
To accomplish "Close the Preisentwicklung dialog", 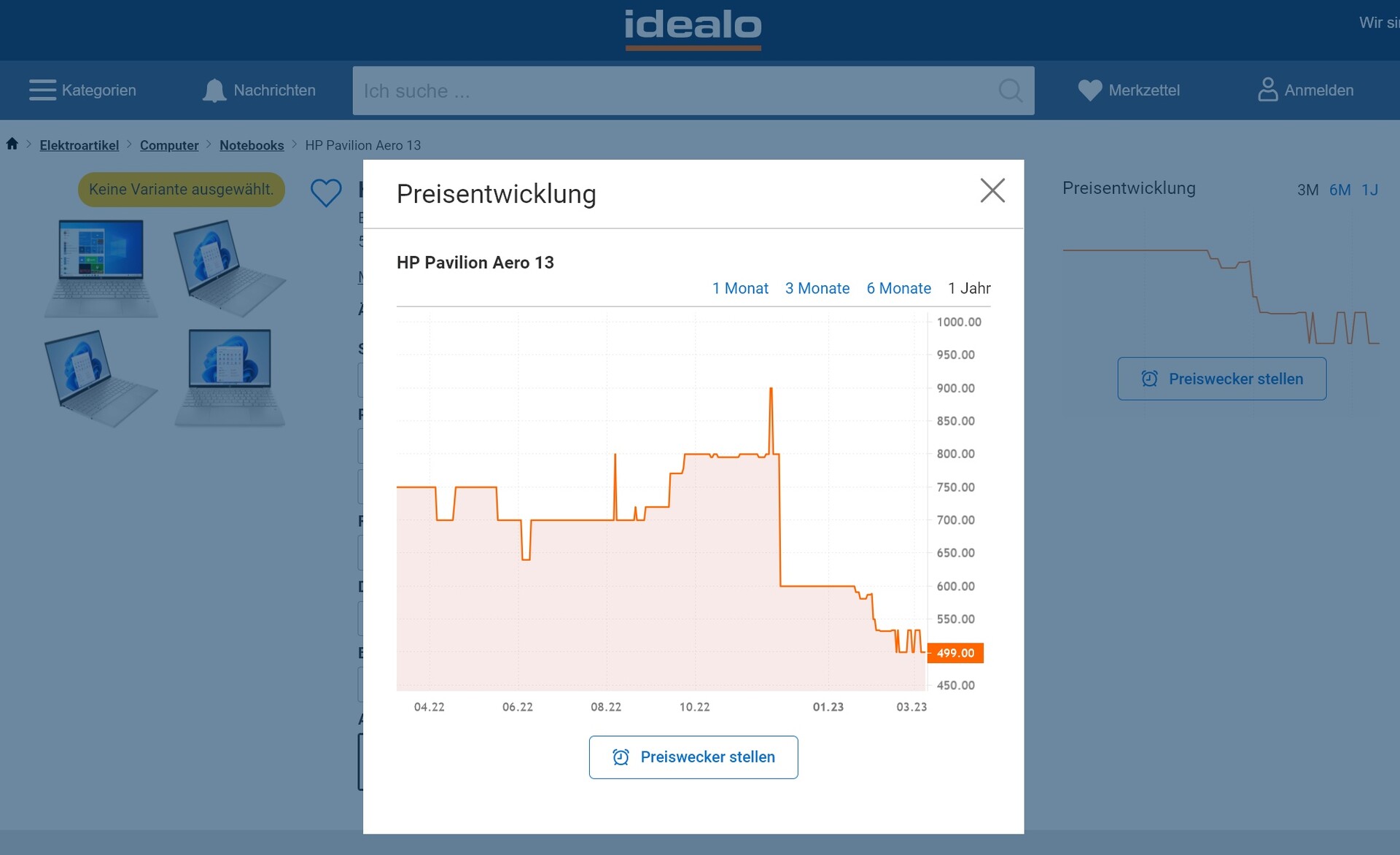I will pos(992,191).
